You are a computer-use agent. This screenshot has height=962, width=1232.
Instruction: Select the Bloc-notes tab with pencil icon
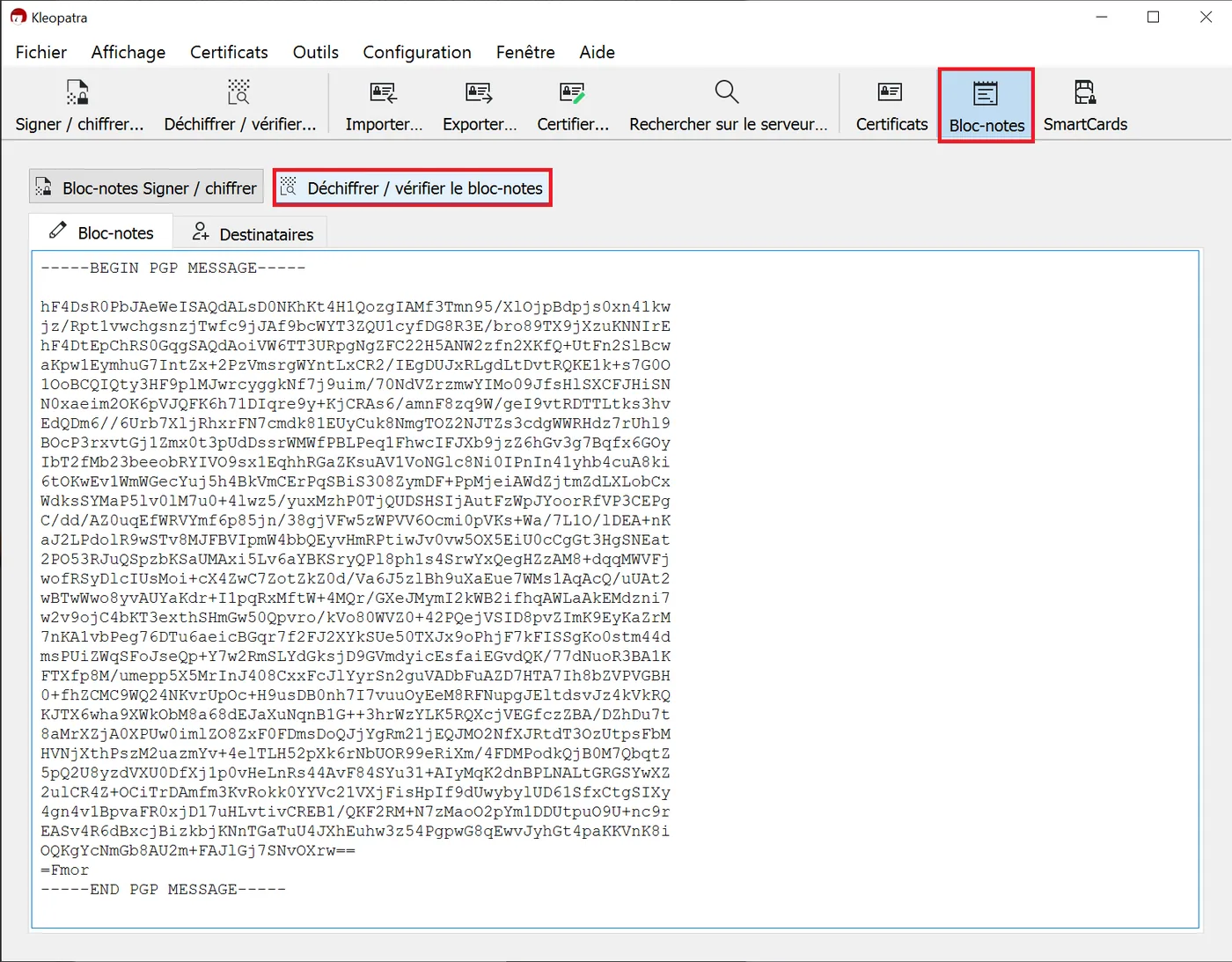click(x=101, y=232)
